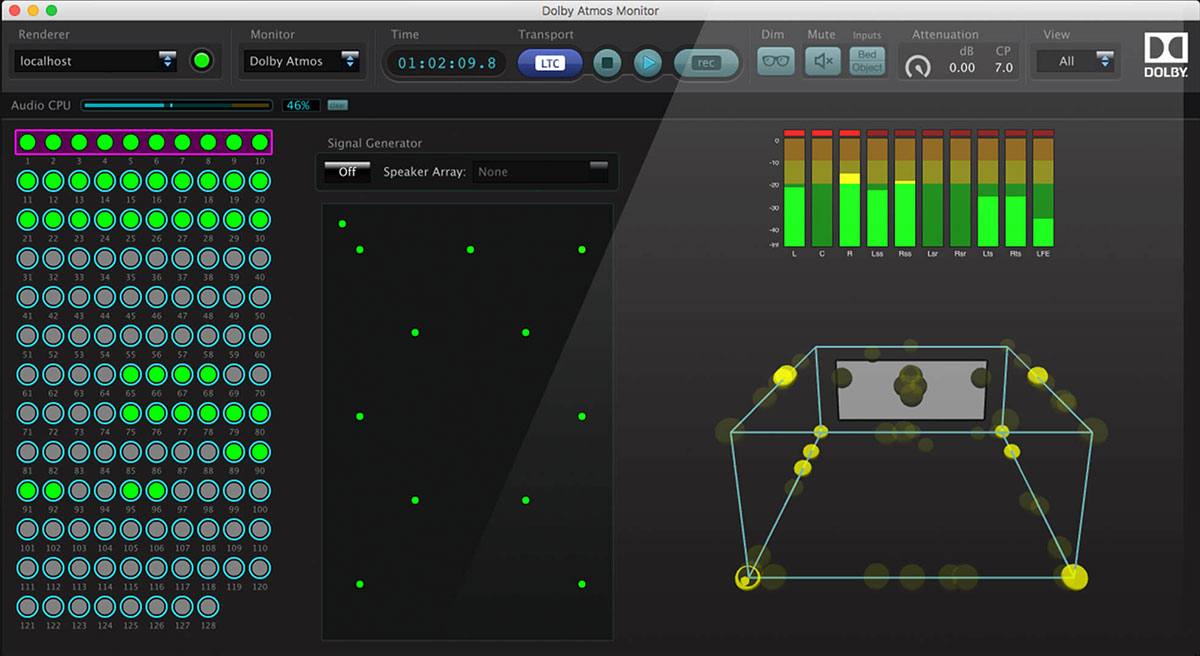Click the C channel level meter

(x=822, y=188)
